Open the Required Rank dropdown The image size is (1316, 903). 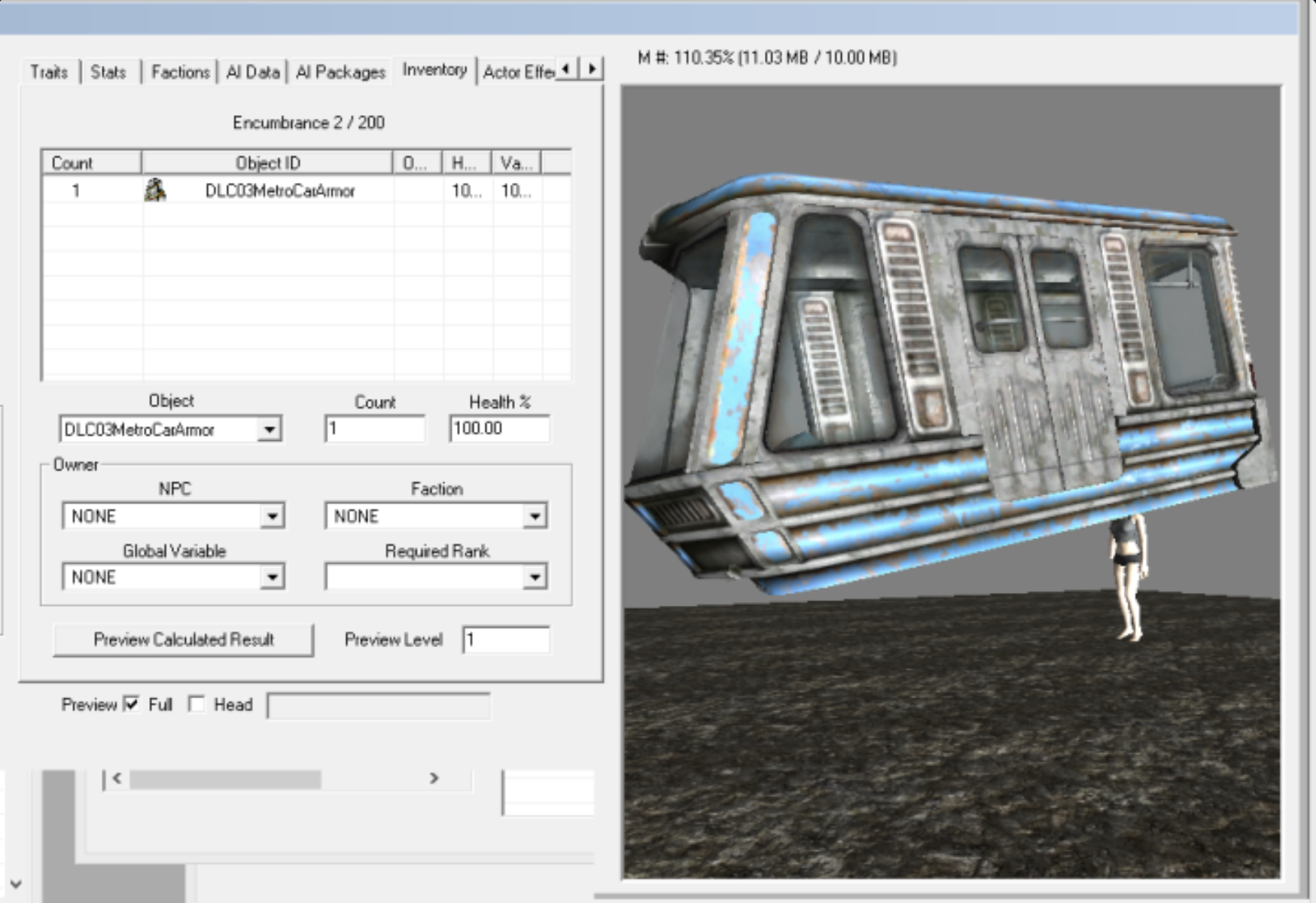tap(535, 577)
